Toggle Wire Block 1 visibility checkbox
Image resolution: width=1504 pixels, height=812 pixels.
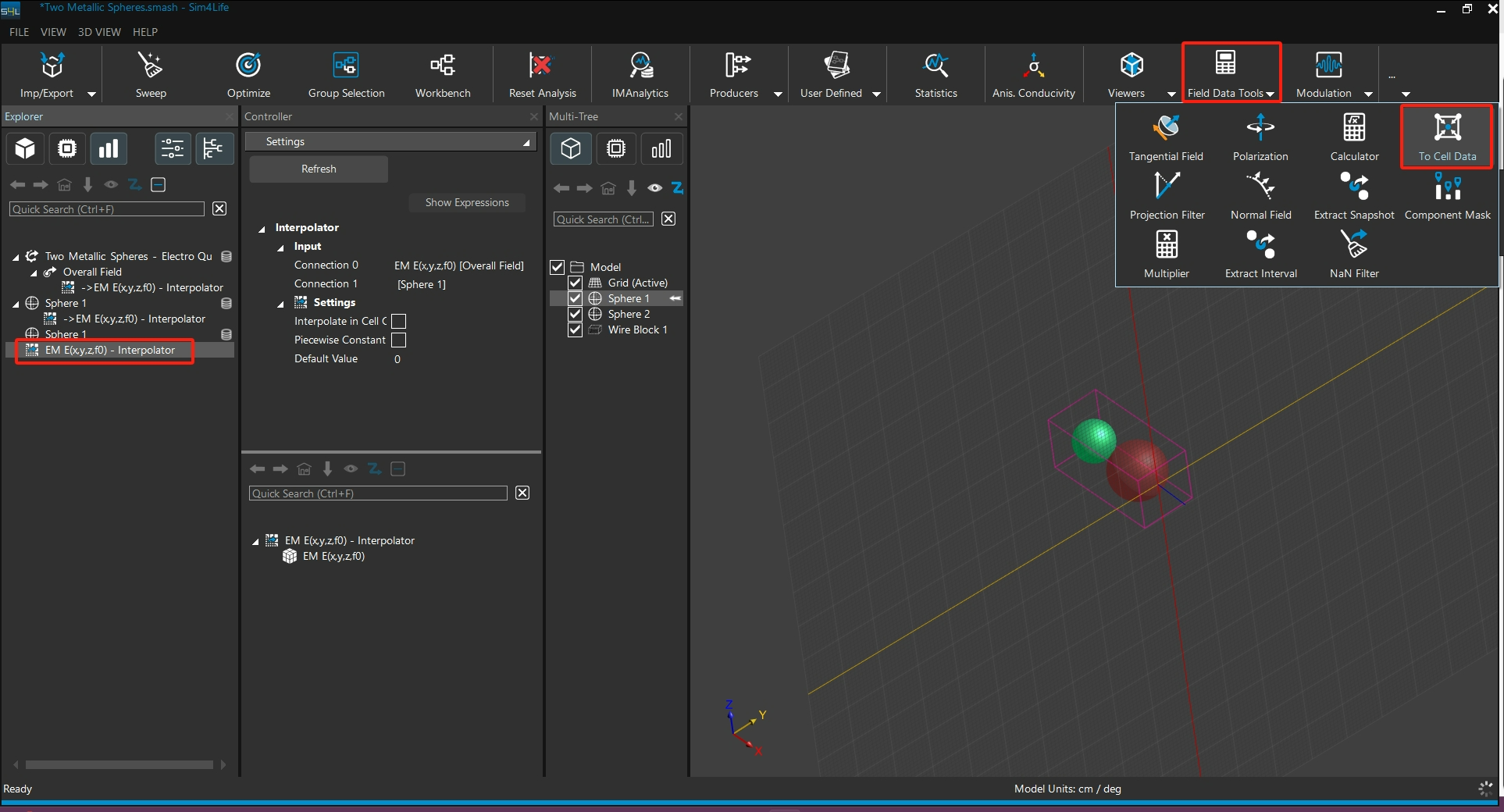coord(576,329)
